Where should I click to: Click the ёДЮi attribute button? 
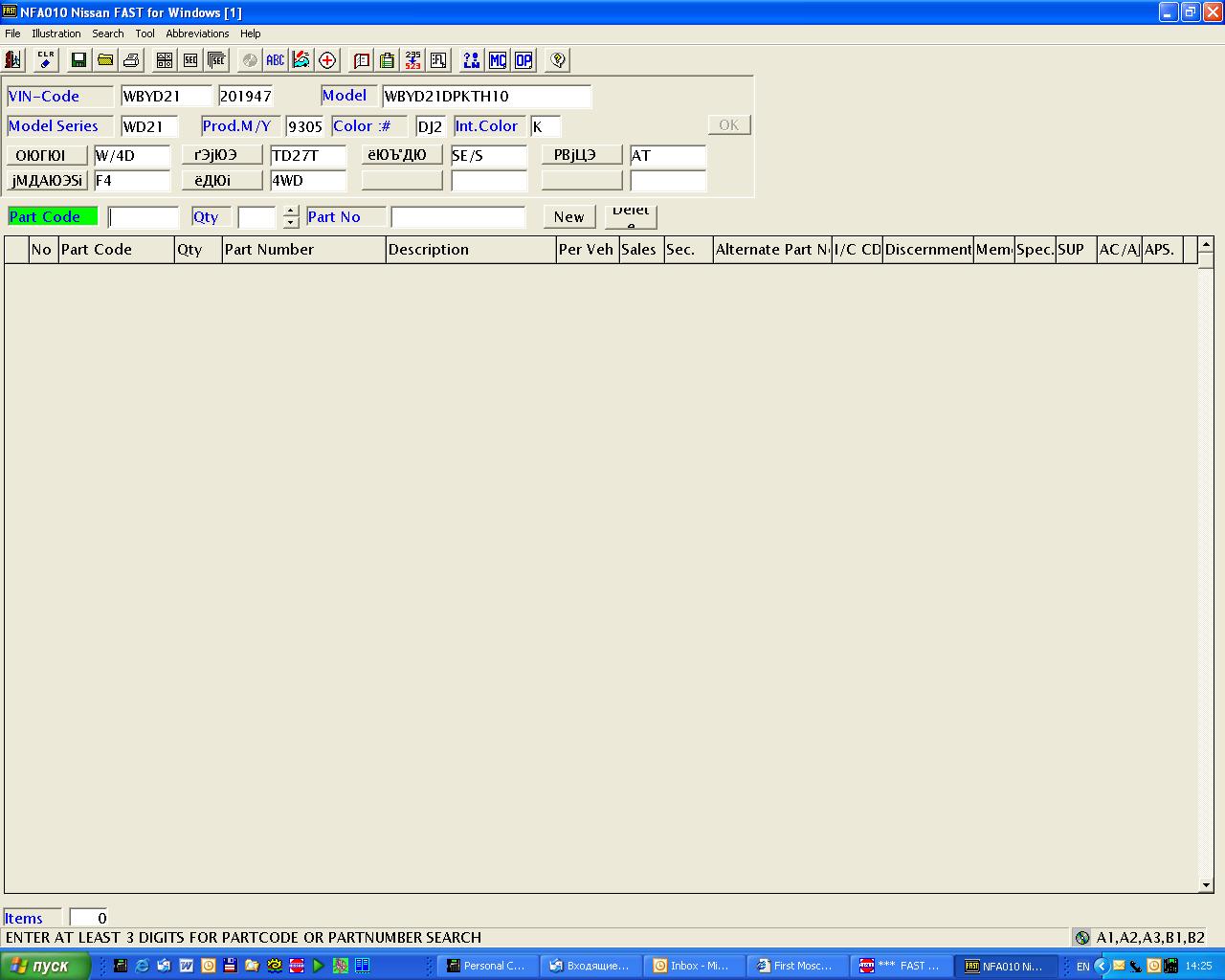tap(222, 180)
